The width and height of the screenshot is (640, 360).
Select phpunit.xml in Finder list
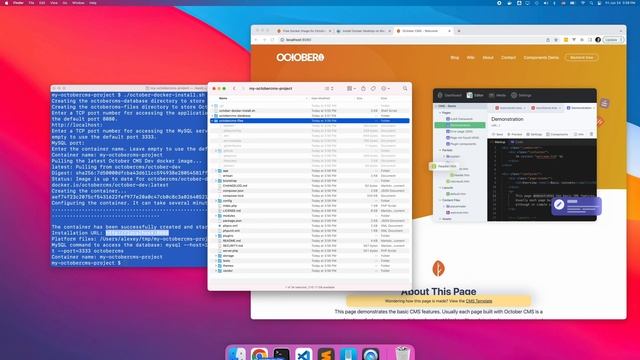pyautogui.click(x=310, y=231)
